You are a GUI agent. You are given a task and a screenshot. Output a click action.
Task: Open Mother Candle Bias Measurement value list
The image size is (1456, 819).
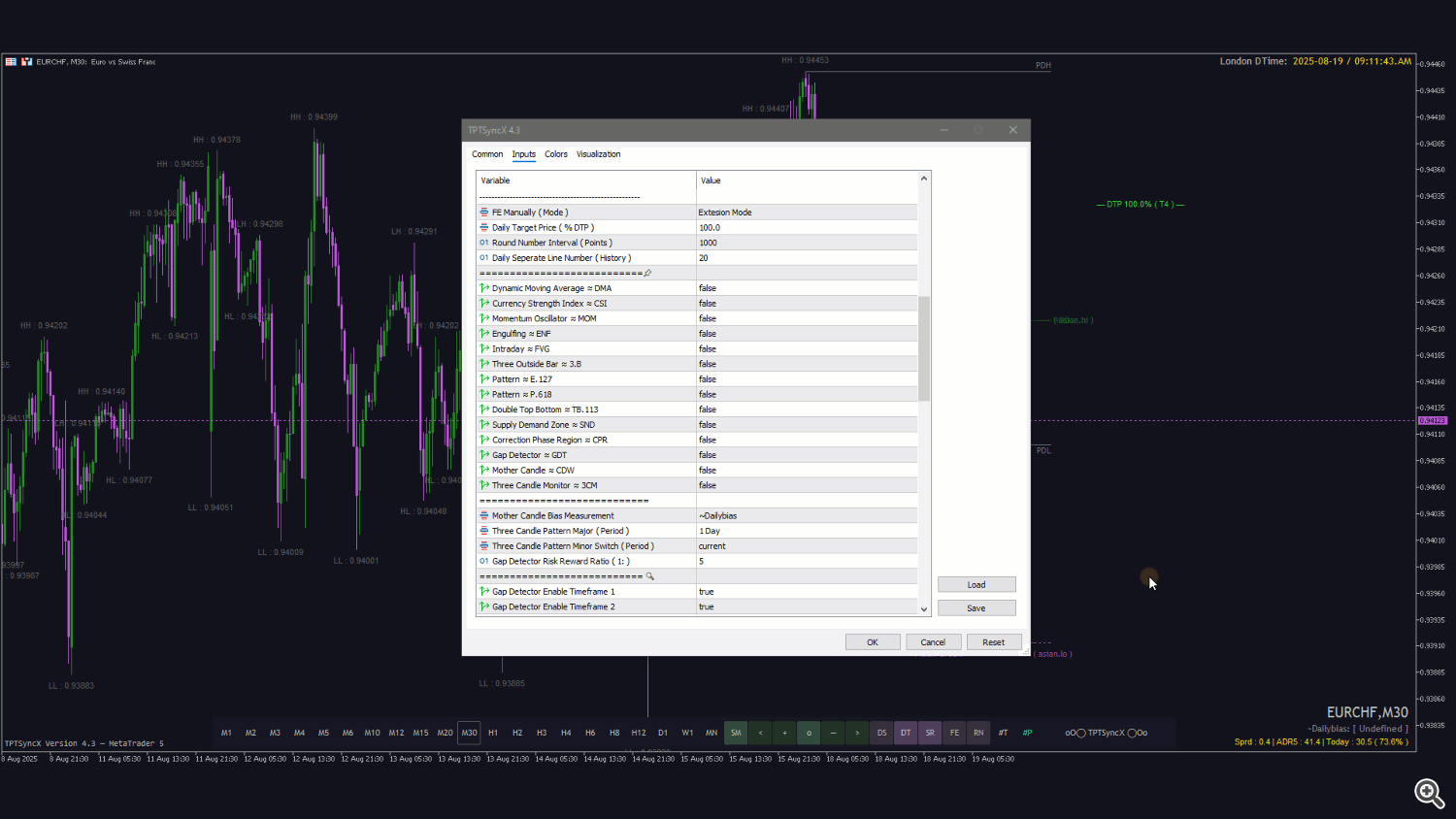(806, 516)
